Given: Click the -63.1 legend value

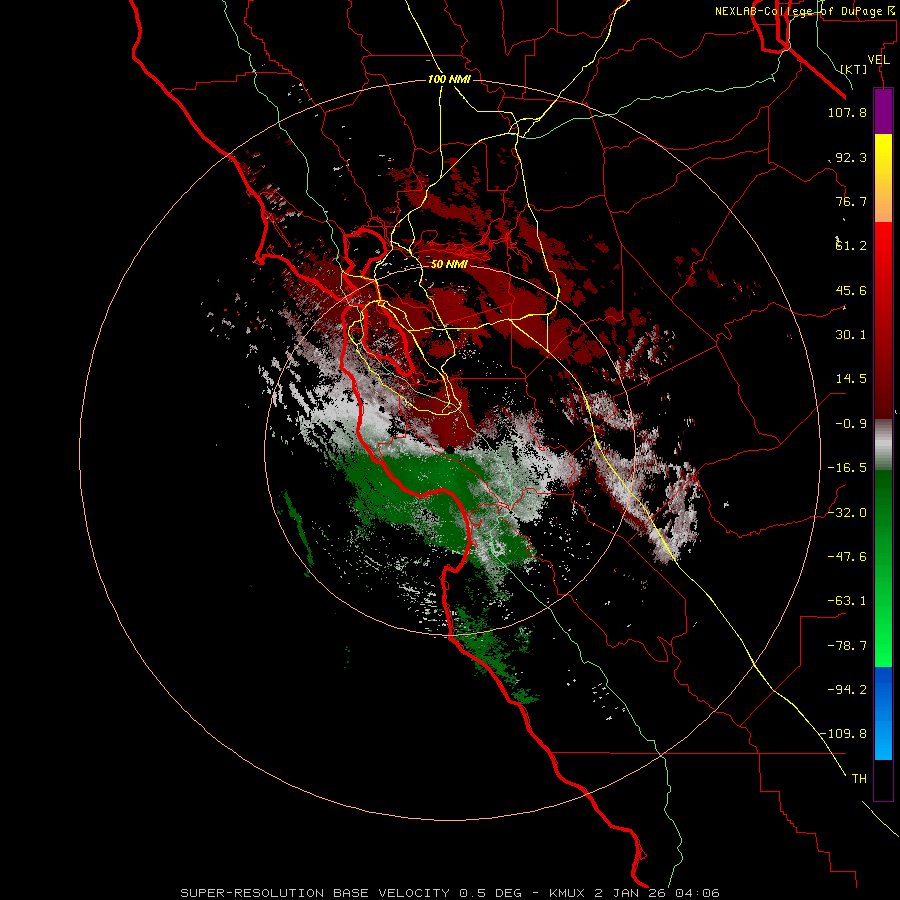Looking at the screenshot, I should pyautogui.click(x=847, y=601).
